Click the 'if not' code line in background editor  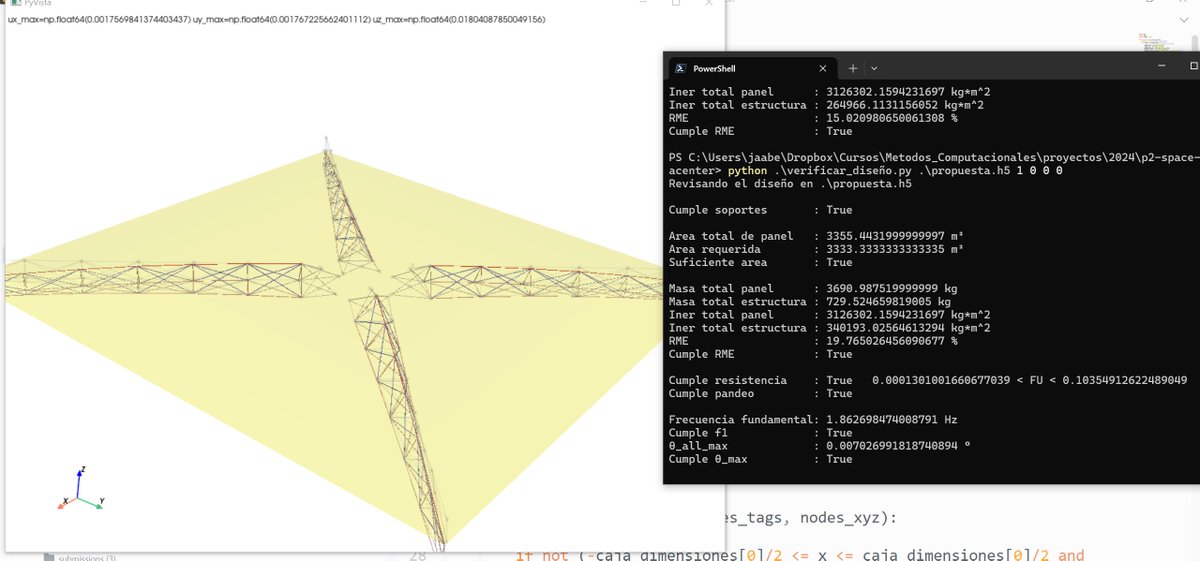(x=799, y=556)
